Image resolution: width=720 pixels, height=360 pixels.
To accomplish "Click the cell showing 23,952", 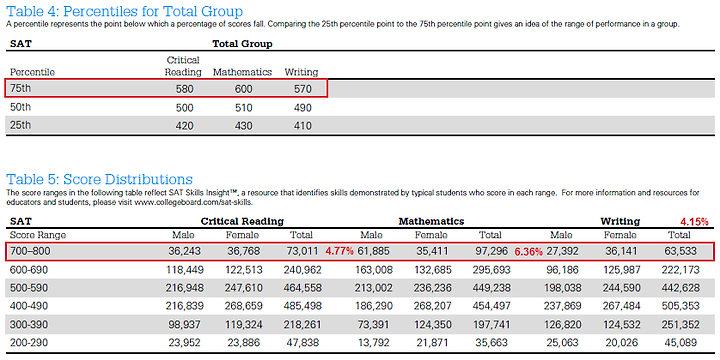I will (186, 343).
